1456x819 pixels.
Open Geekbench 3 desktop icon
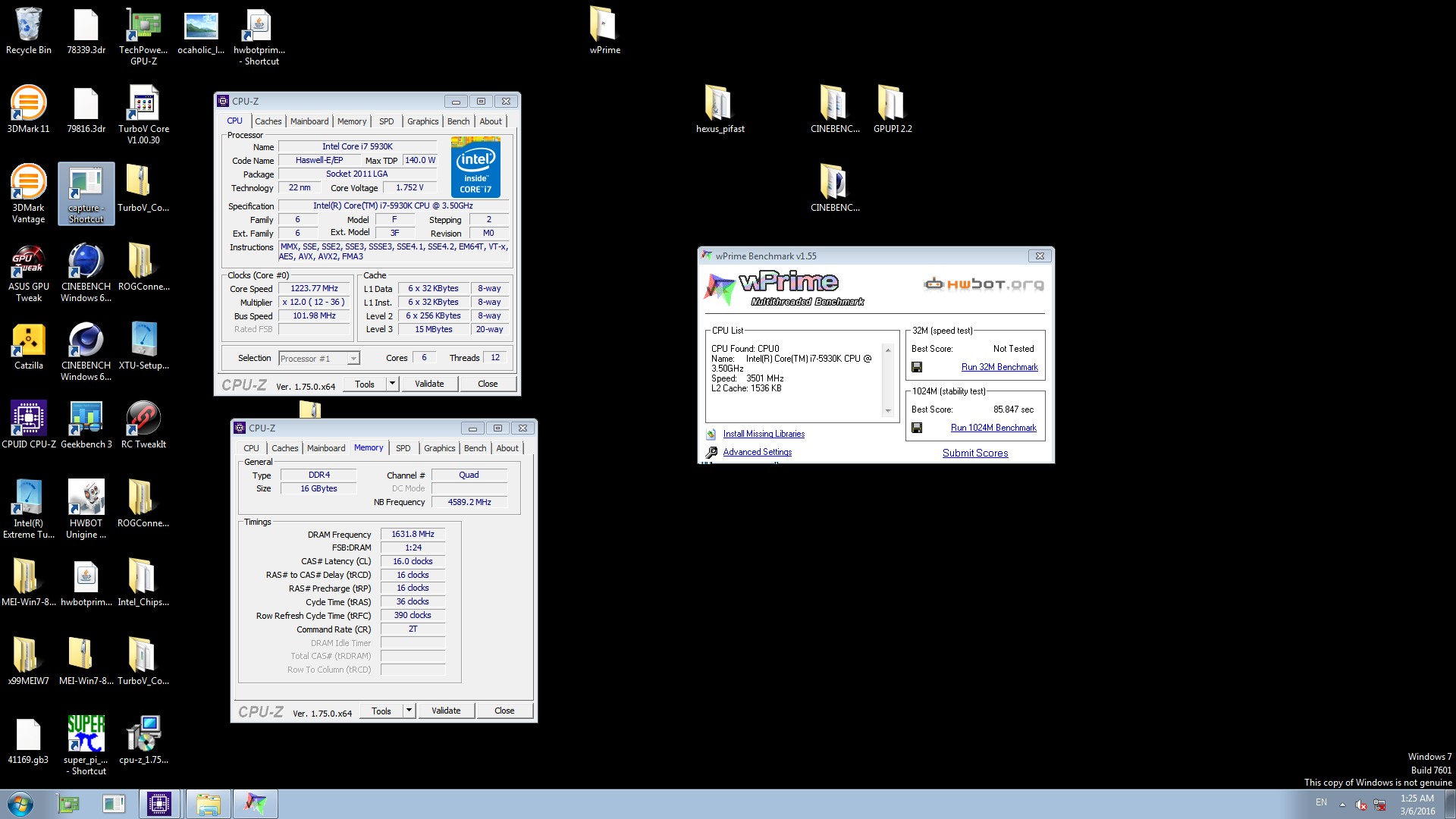(x=86, y=425)
